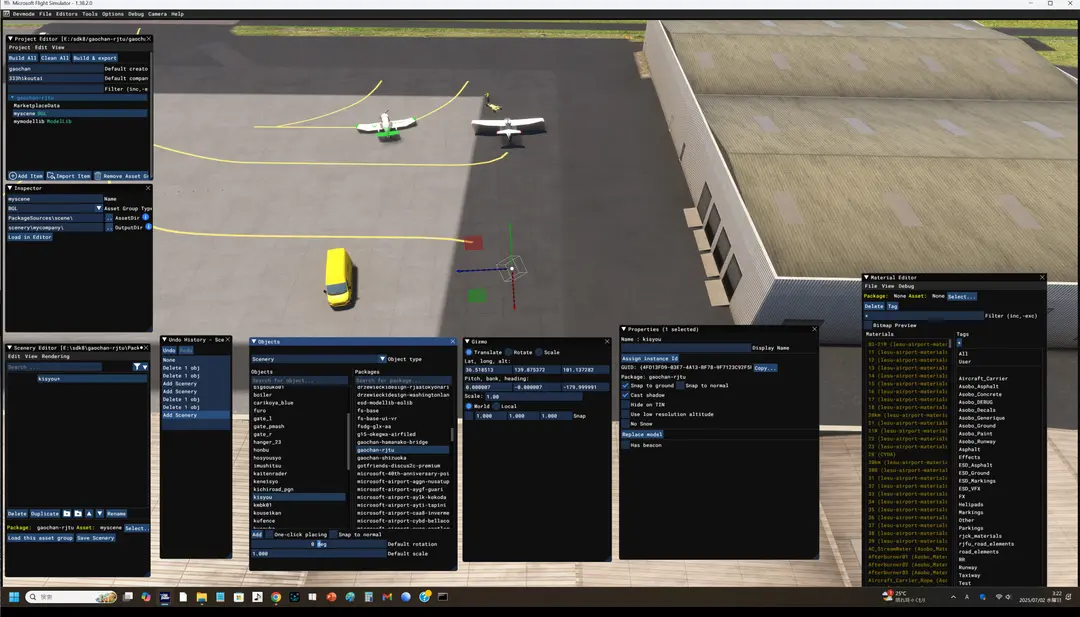Collapse the Material Editor panel triangle
Image resolution: width=1080 pixels, height=617 pixels.
pos(867,278)
